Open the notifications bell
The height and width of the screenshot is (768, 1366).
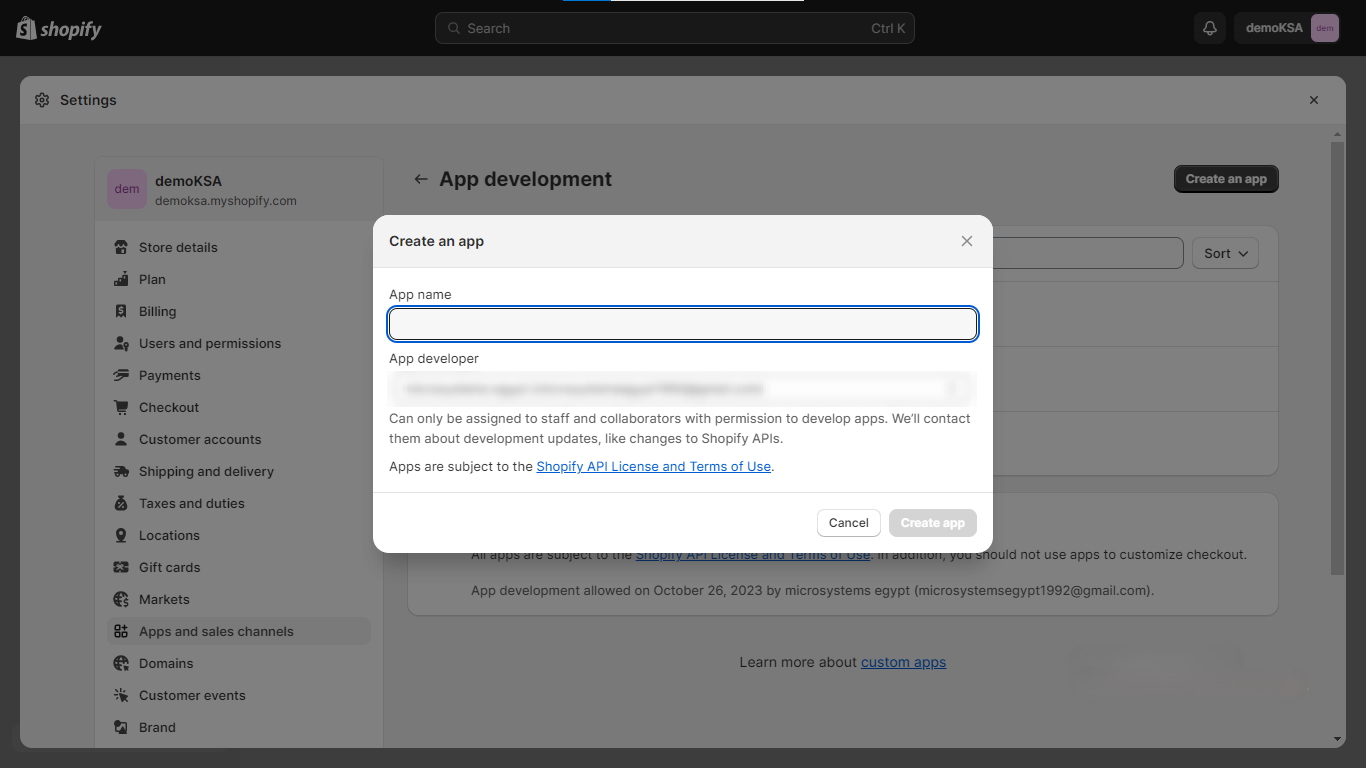point(1209,28)
